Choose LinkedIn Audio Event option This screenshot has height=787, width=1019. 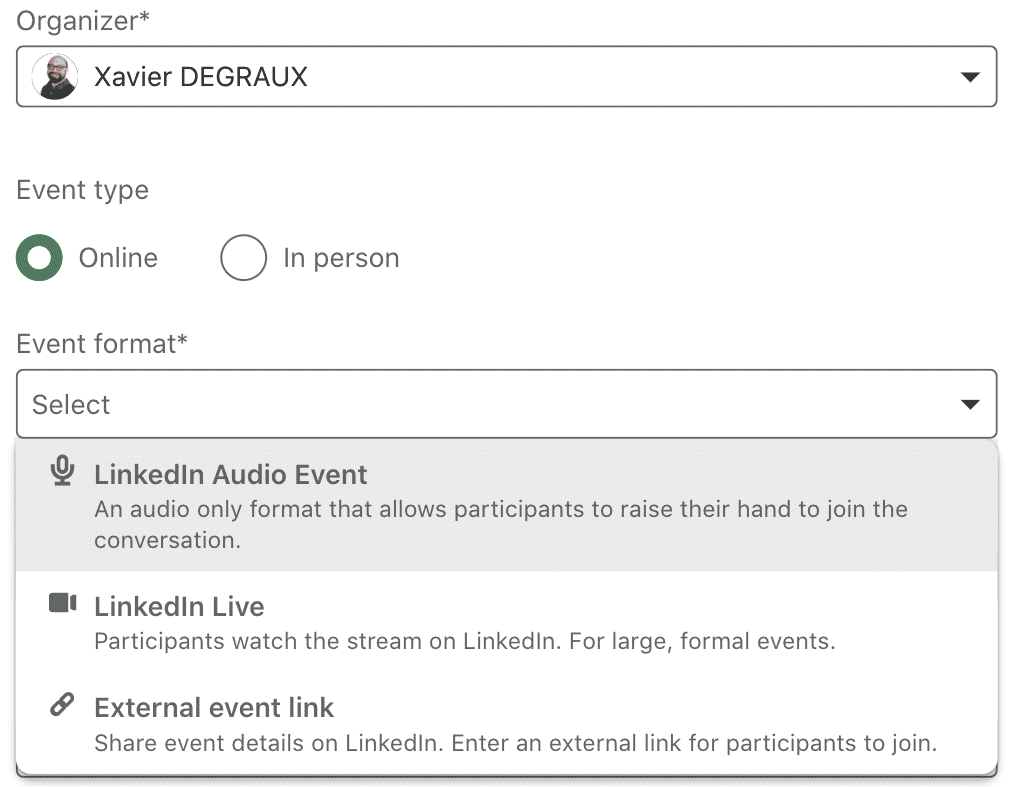point(230,475)
